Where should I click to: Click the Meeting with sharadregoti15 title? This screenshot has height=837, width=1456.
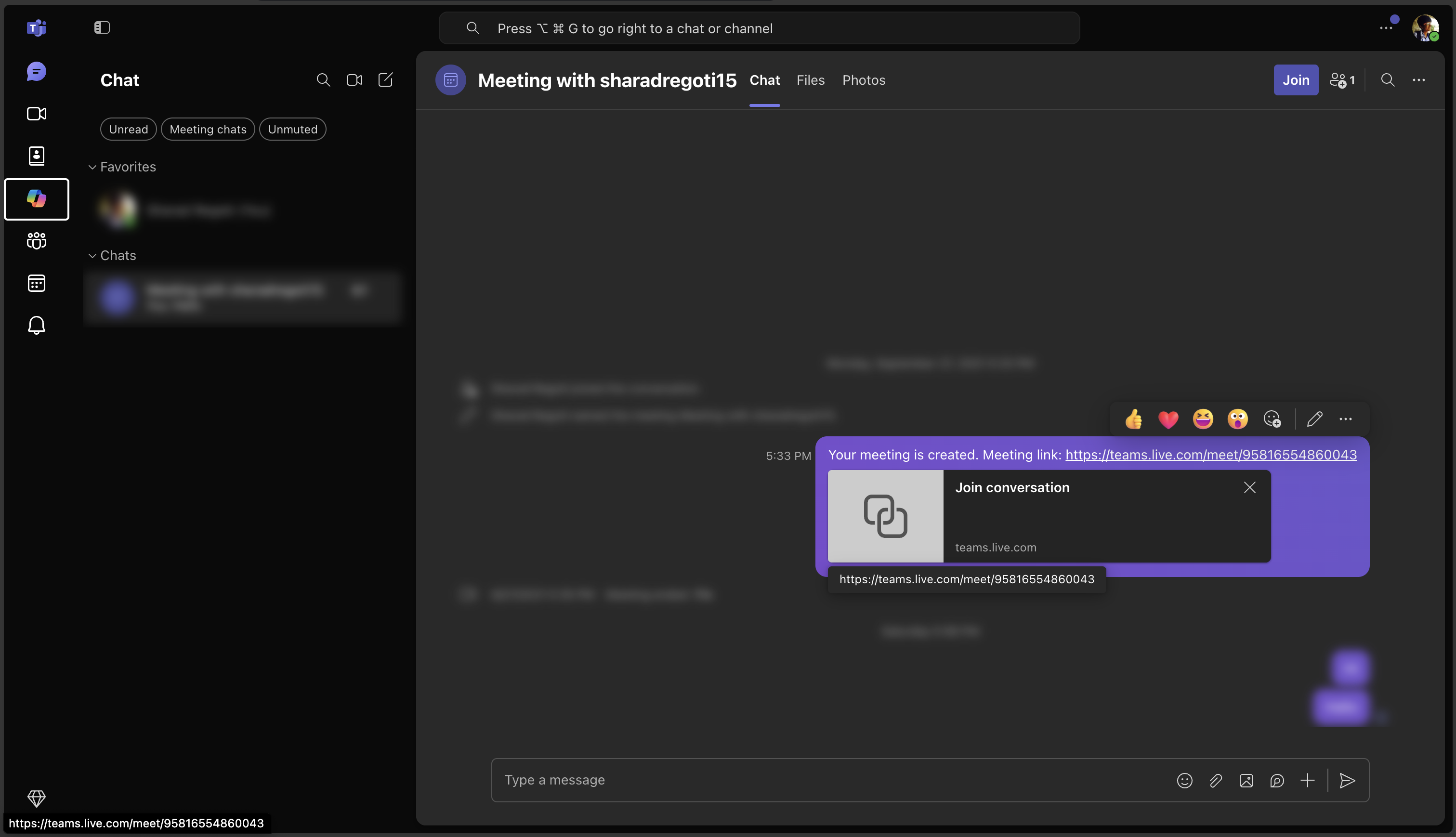pos(607,80)
